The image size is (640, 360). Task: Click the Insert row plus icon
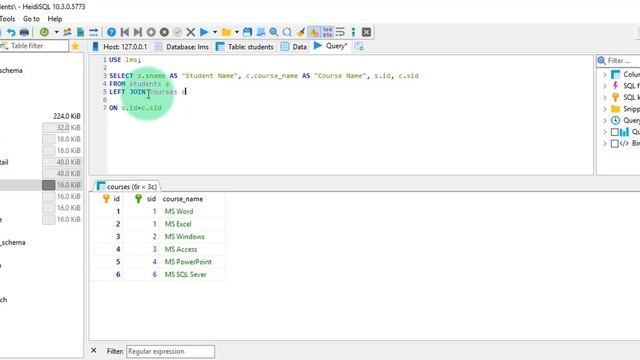point(151,32)
